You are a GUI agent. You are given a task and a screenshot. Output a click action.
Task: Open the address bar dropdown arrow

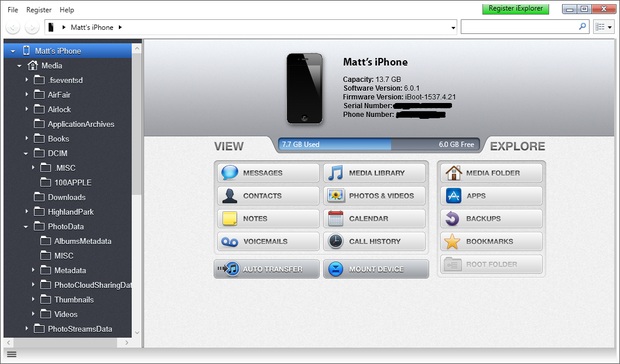[453, 28]
